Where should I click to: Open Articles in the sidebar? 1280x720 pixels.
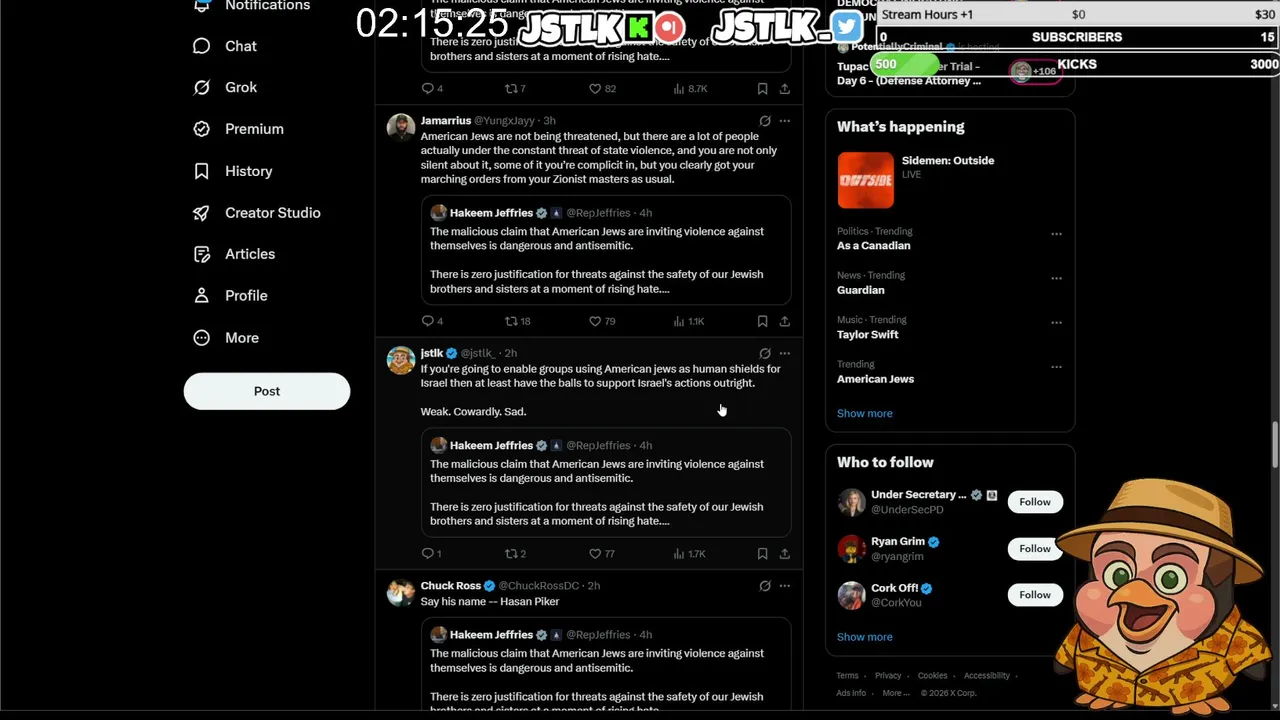pyautogui.click(x=234, y=254)
